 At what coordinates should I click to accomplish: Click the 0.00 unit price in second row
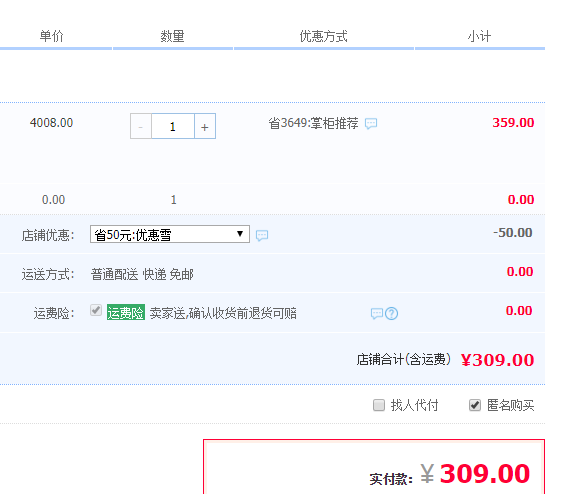[53, 200]
